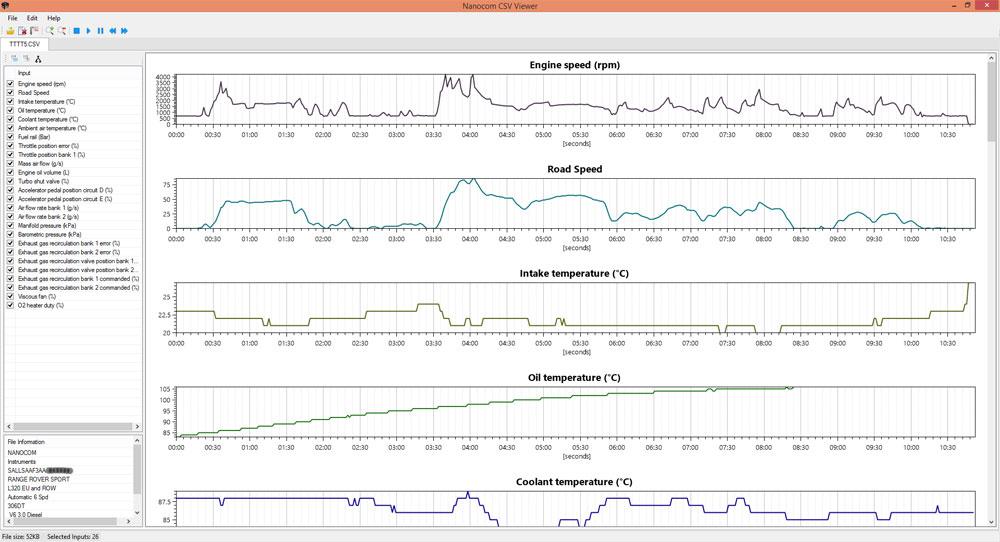Viewport: 1000px width, 542px height.
Task: Open the File menu
Action: point(12,18)
